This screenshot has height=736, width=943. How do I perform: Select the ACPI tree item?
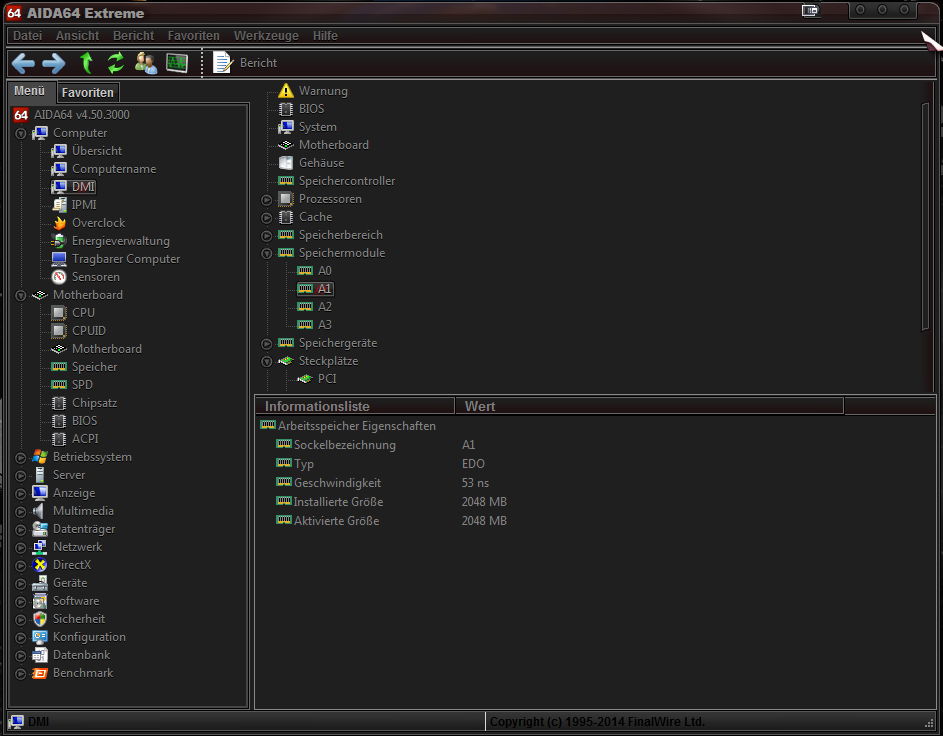coord(85,439)
